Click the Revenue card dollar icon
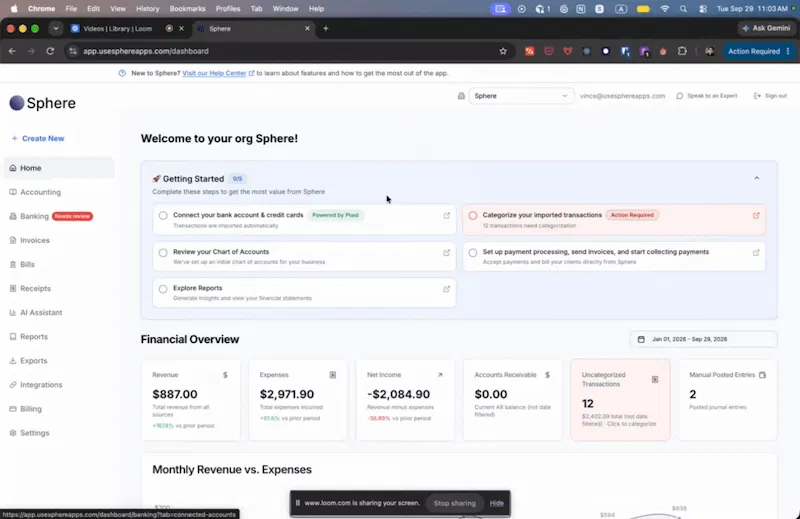 225,375
